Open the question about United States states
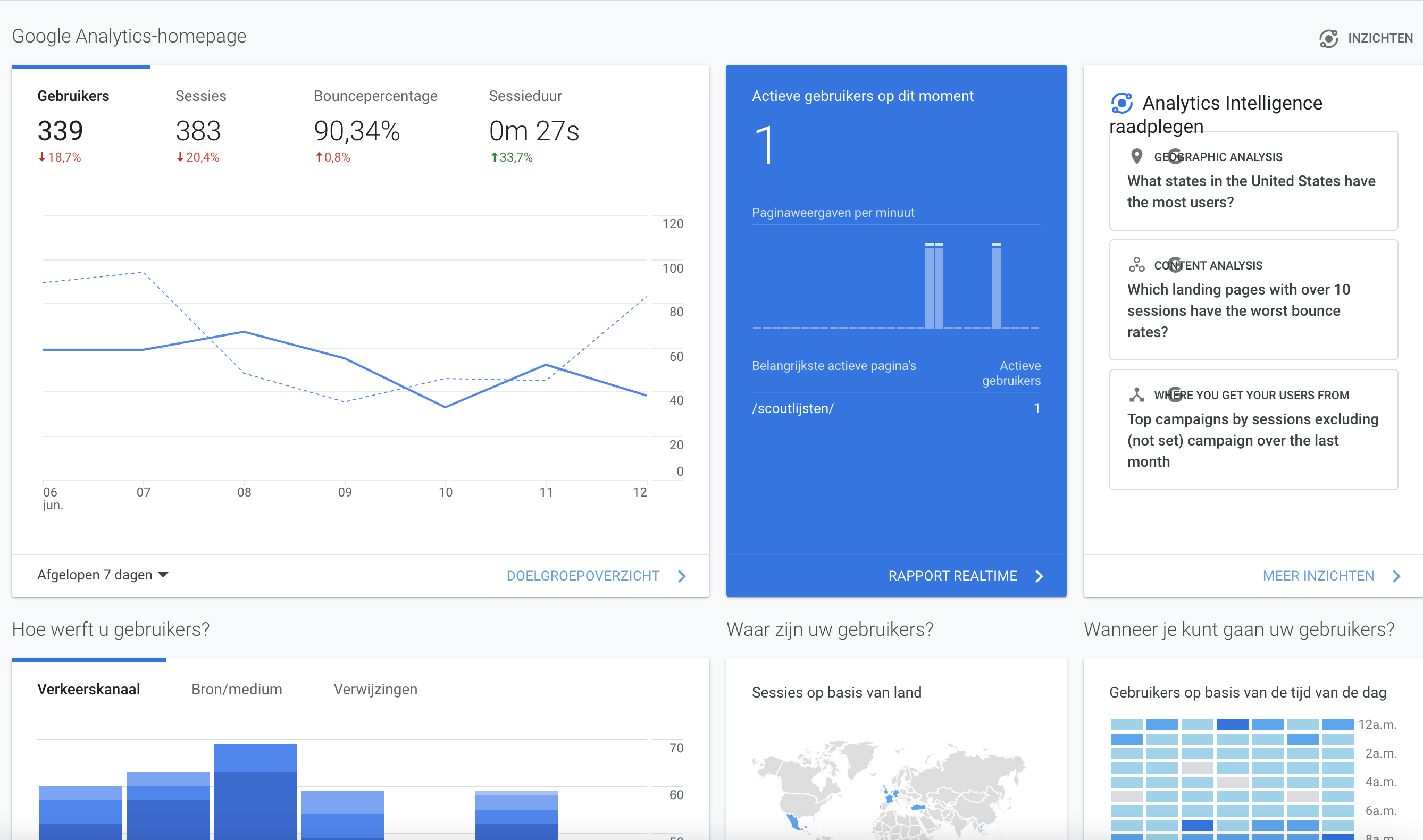Viewport: 1423px width, 840px height. (1254, 181)
